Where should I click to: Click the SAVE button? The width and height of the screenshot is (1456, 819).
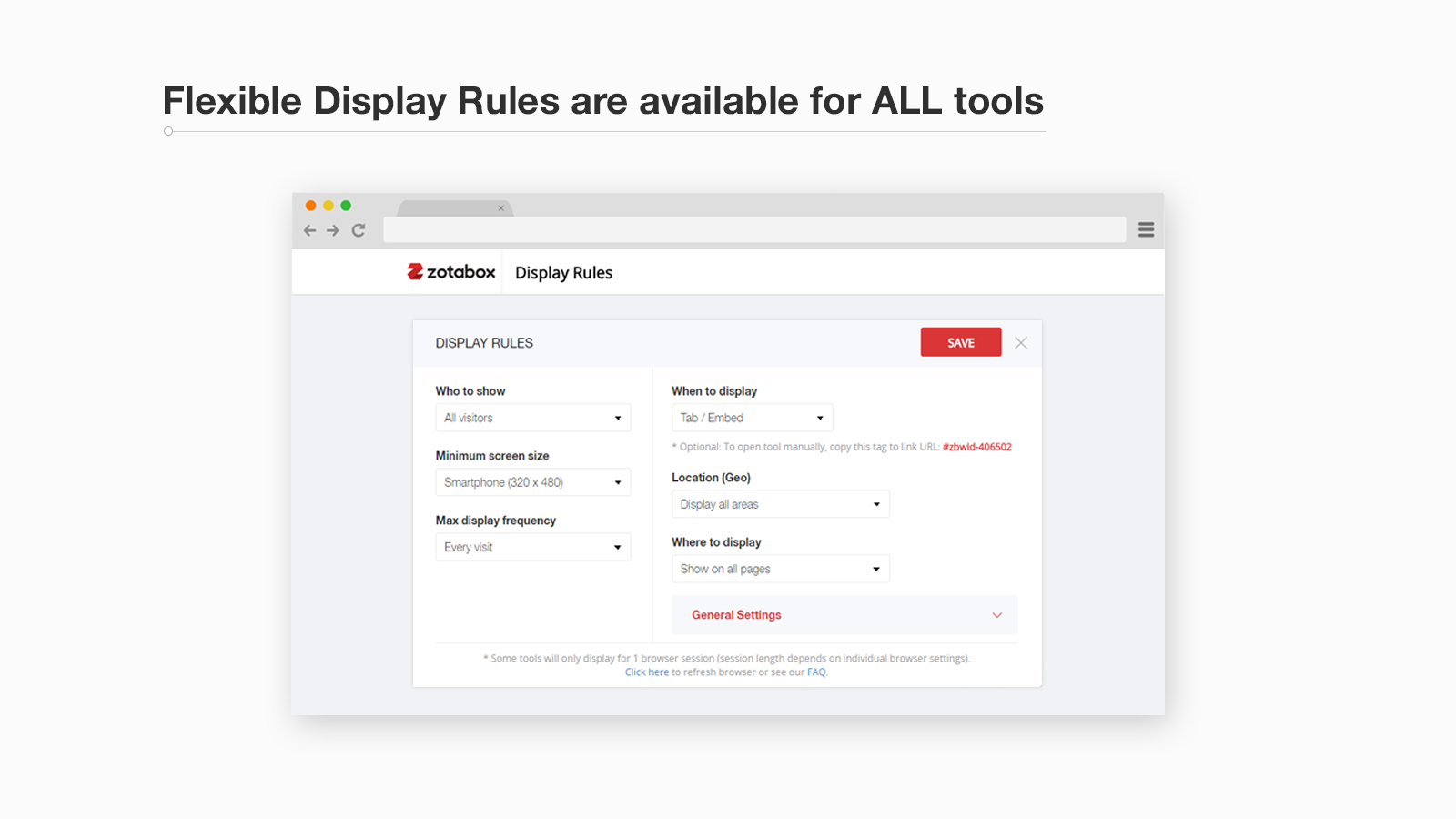[x=960, y=342]
